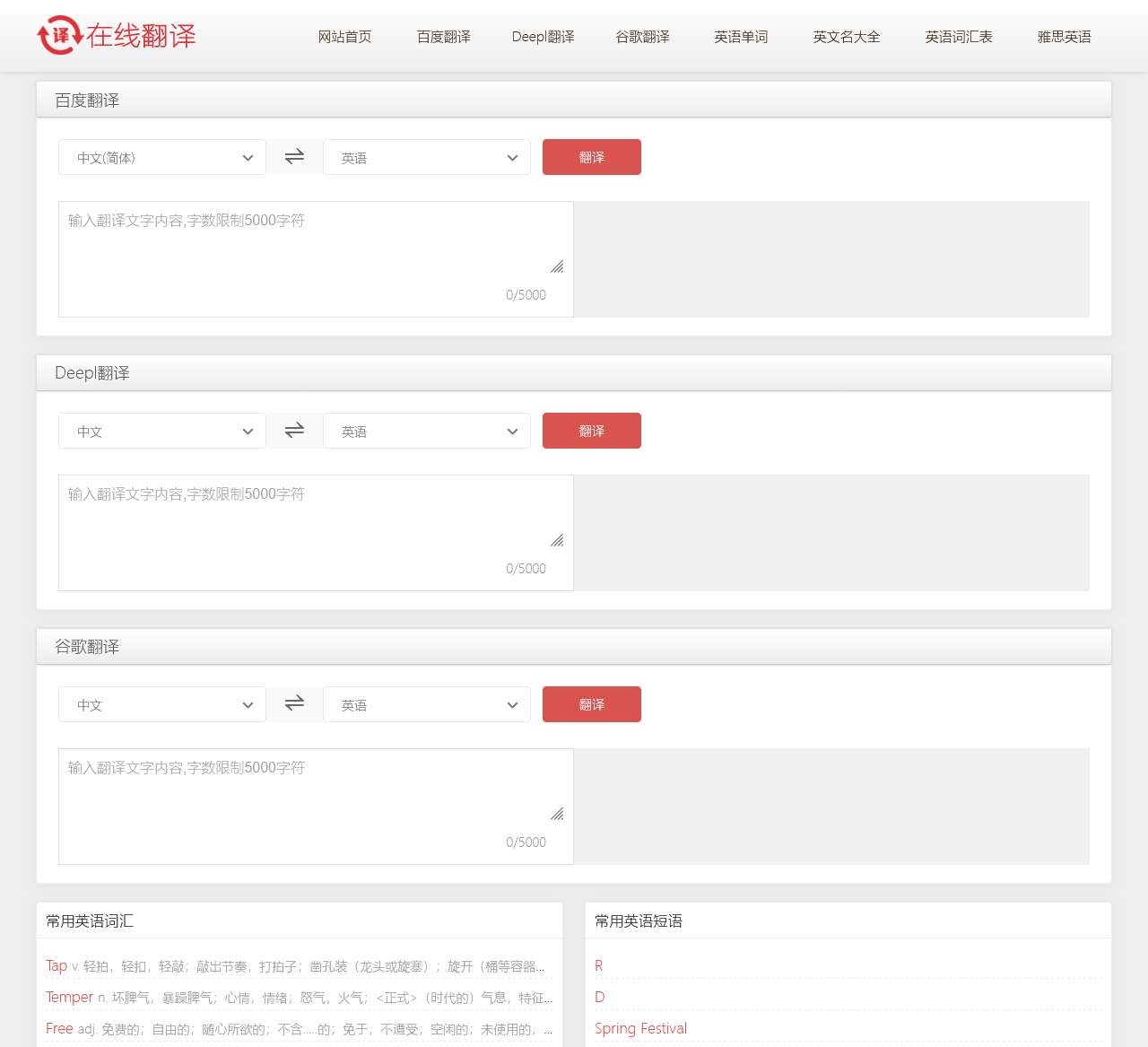Open the 中文(简体) source language dropdown under 百度翻译
Viewport: 1148px width, 1047px height.
pyautogui.click(x=161, y=157)
